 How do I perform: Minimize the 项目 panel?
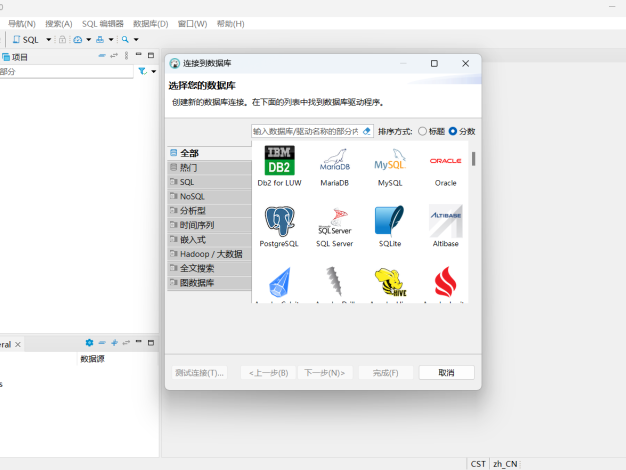pyautogui.click(x=139, y=55)
